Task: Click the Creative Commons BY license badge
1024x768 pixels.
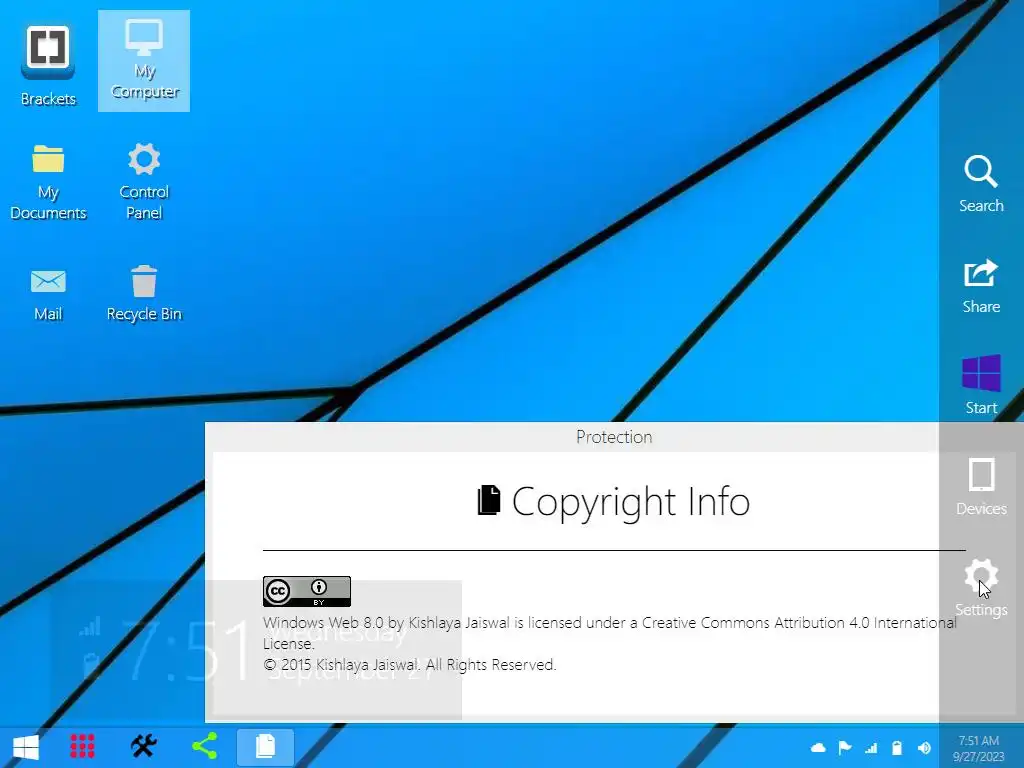Action: (x=307, y=591)
